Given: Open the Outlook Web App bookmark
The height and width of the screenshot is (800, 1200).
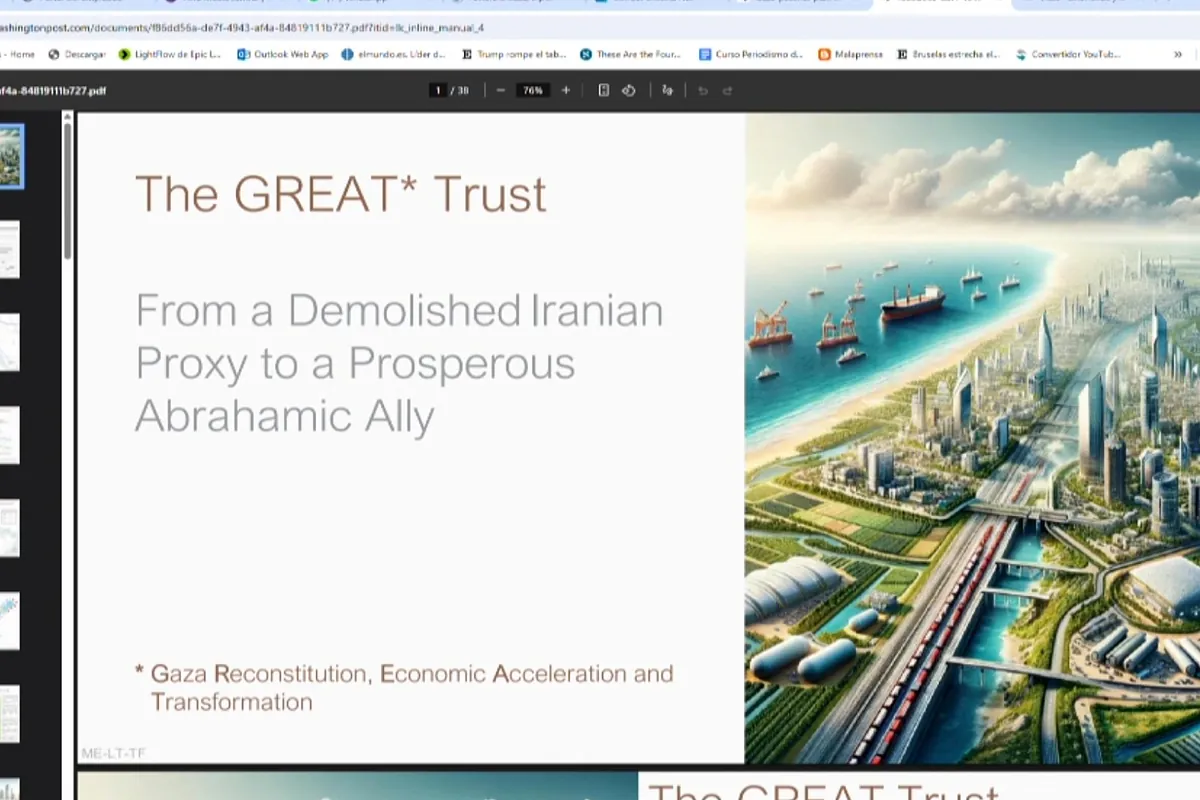Looking at the screenshot, I should click(283, 54).
